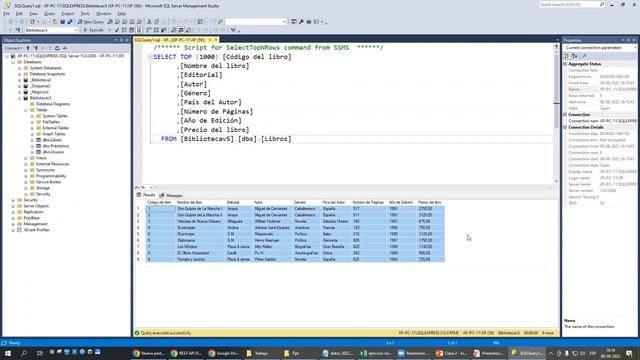Click the Save All icon in the toolbar
Viewport: 640px width, 360px height.
coord(70,22)
